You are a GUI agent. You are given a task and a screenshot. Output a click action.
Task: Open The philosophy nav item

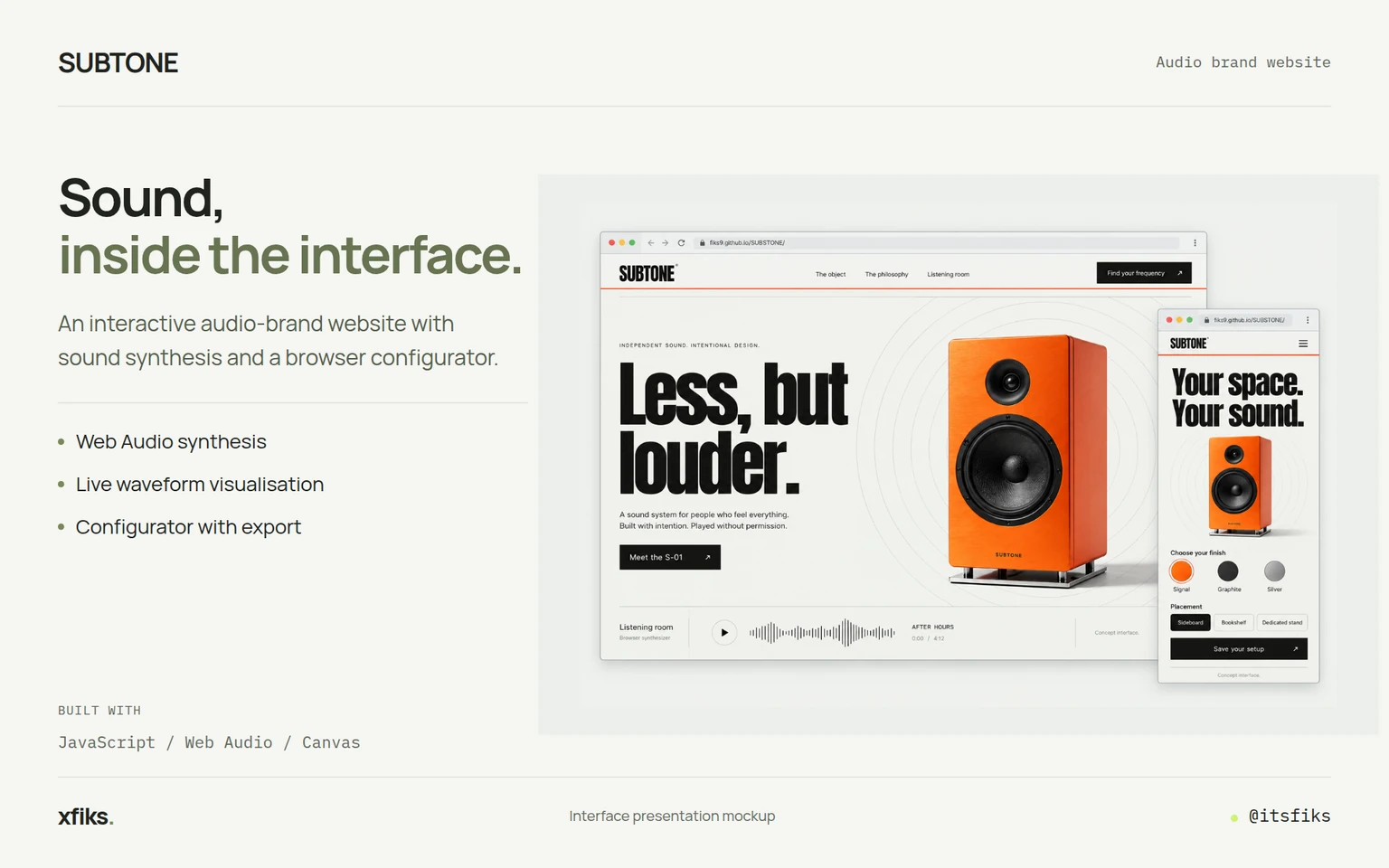pos(886,274)
